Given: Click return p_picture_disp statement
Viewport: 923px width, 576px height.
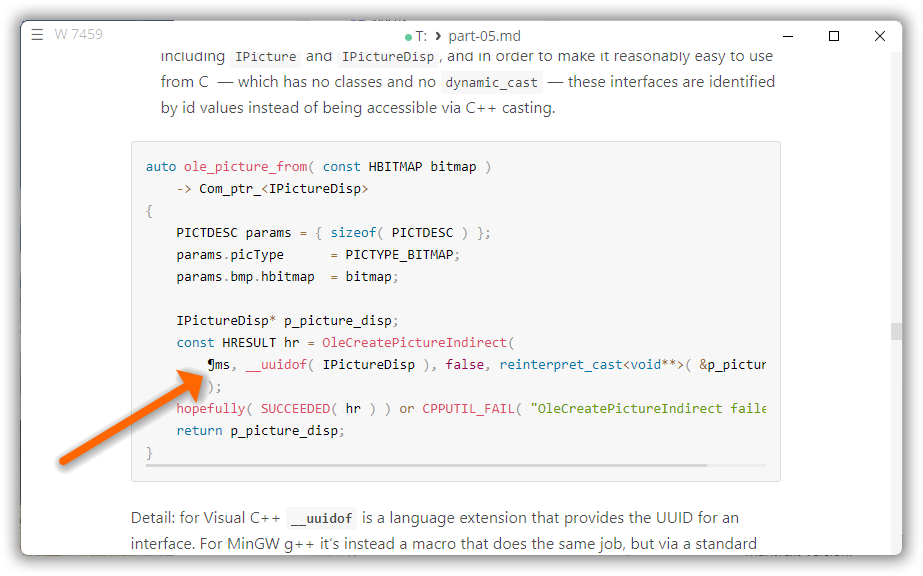Looking at the screenshot, I should 260,431.
